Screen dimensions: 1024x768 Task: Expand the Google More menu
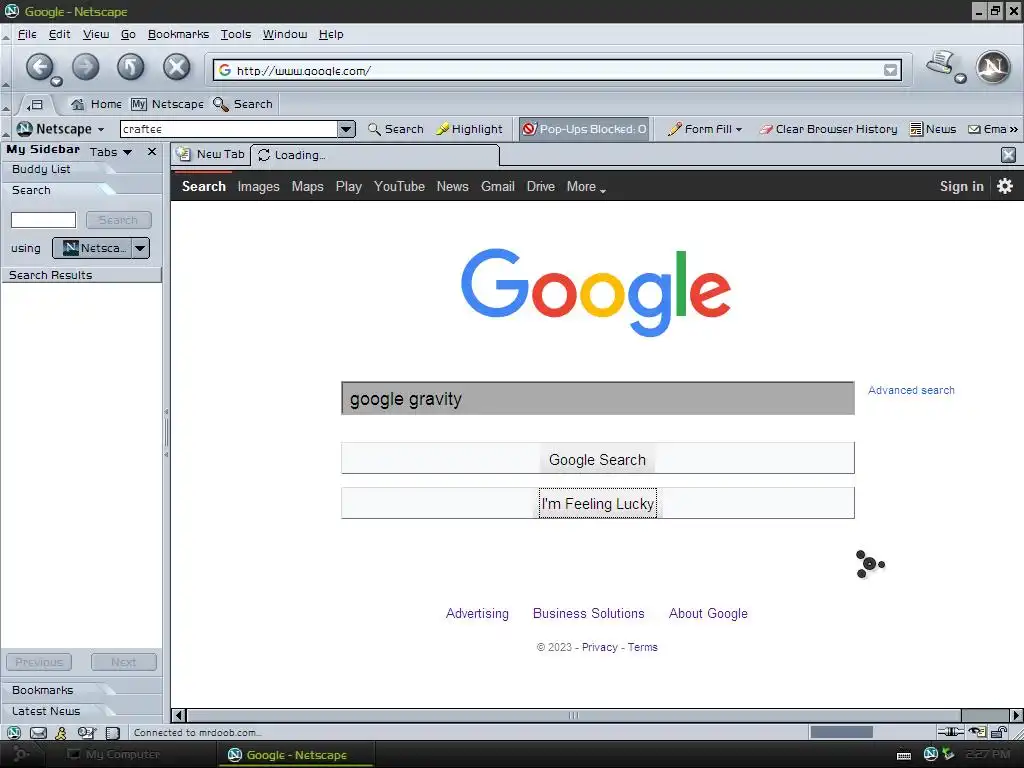pos(586,187)
